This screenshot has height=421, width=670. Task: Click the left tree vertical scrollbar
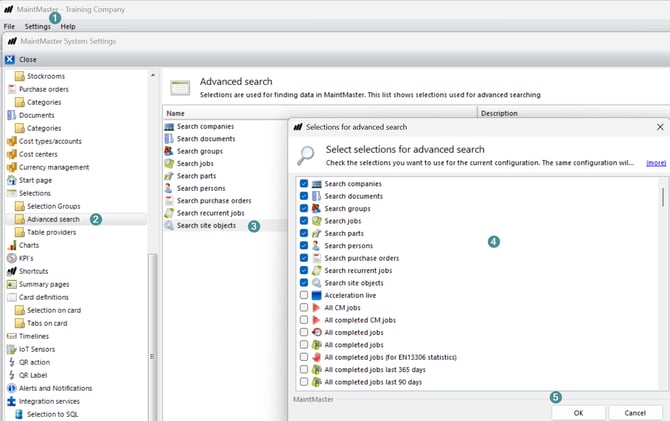click(x=153, y=338)
